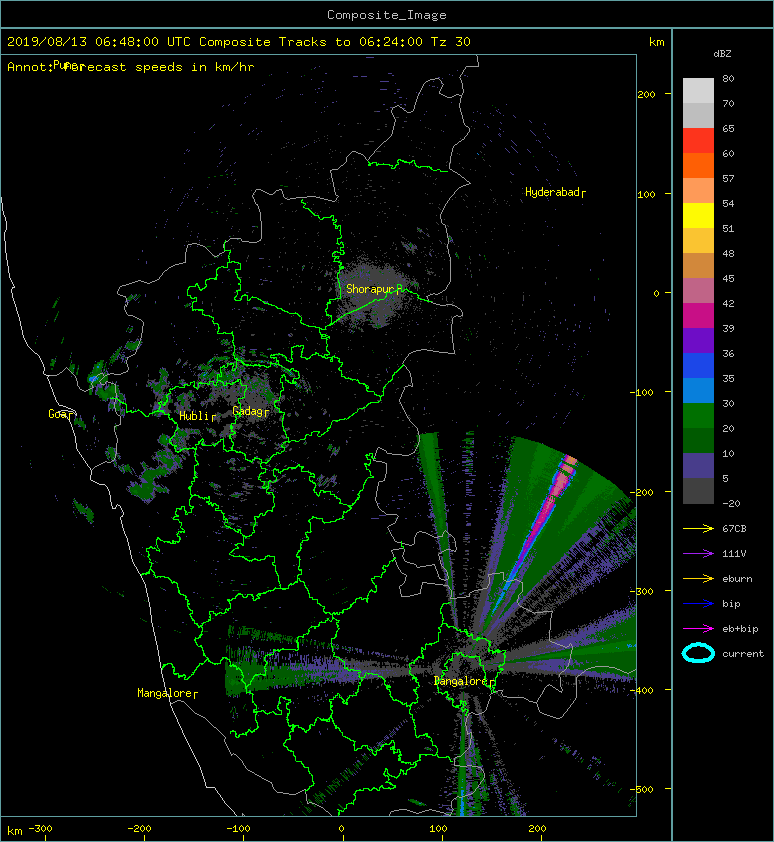
Task: Click the blue bip legend arrow
Action: (698, 604)
